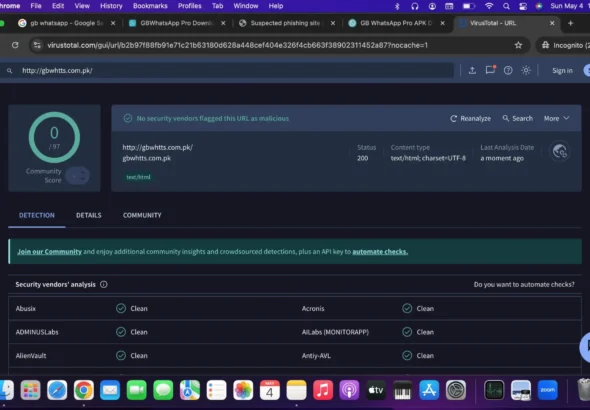Open the automate checks link in banner
This screenshot has width=590, height=410.
coord(380,252)
